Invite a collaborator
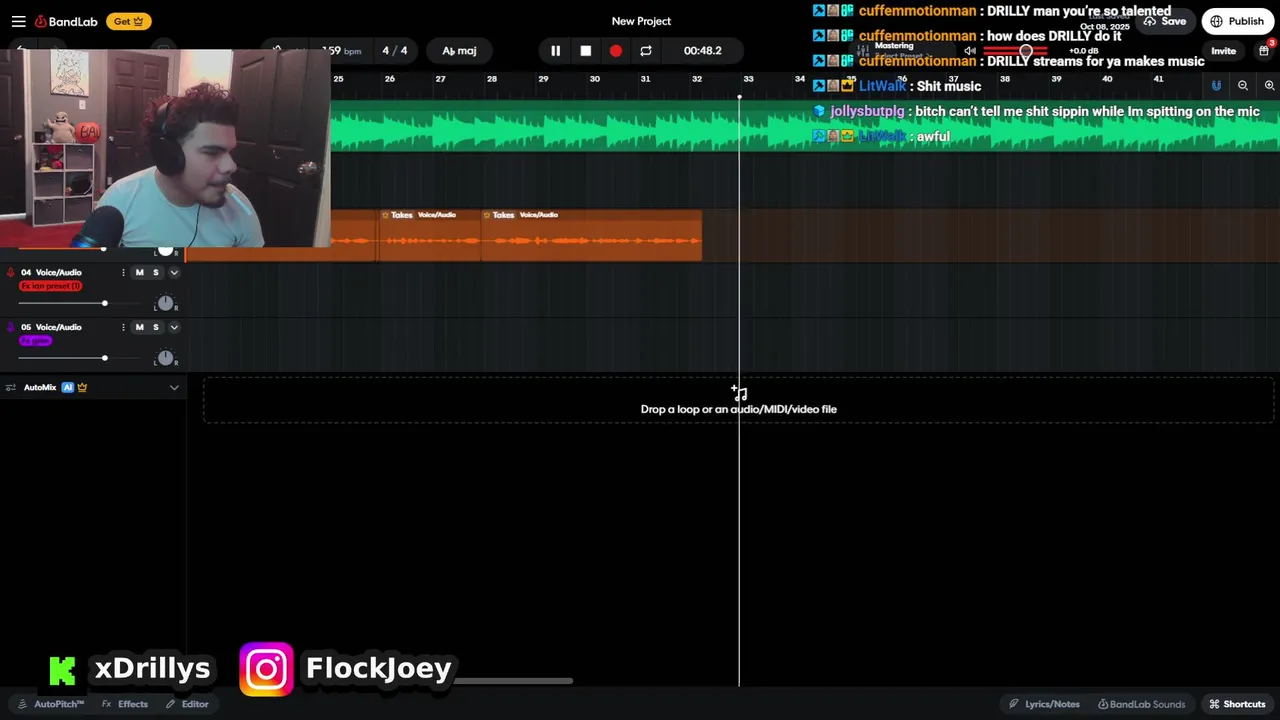The width and height of the screenshot is (1280, 720). (1223, 51)
